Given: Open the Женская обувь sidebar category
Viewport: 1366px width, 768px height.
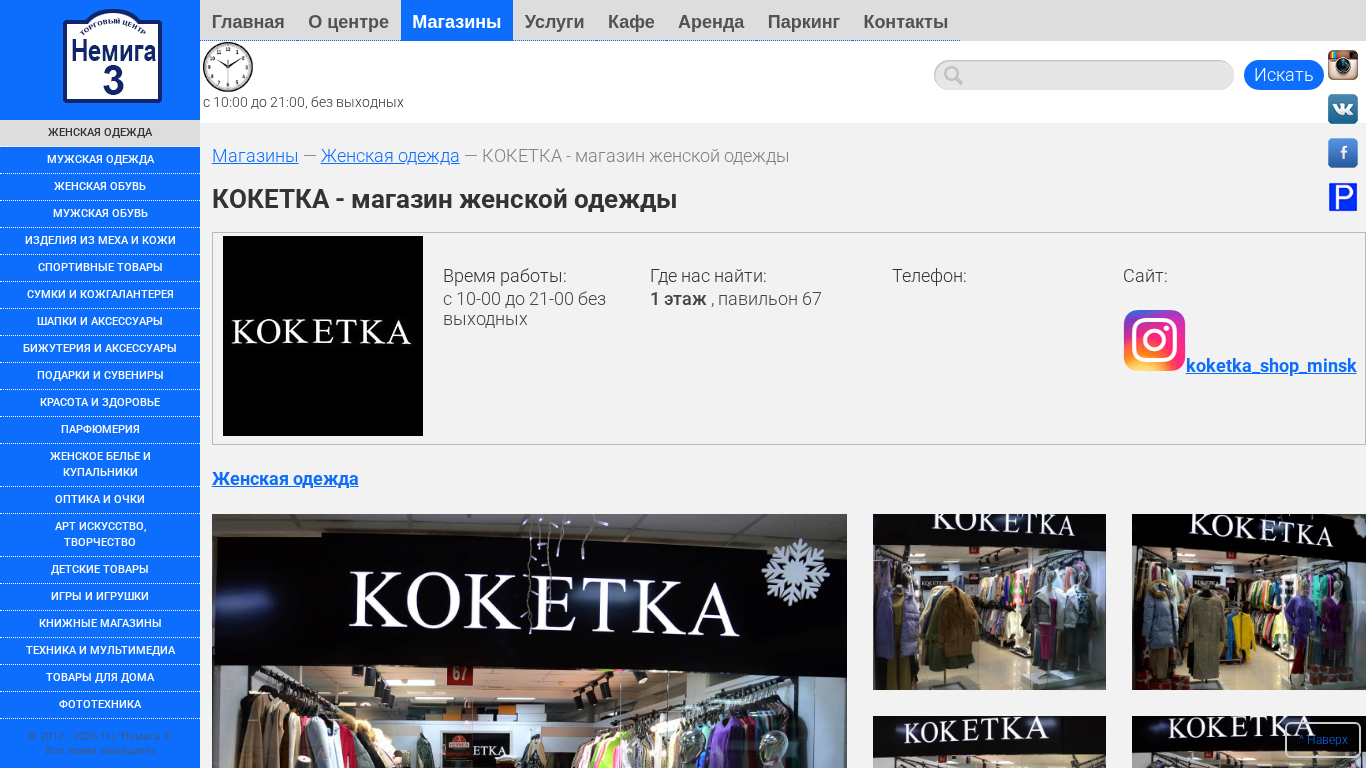Looking at the screenshot, I should tap(100, 187).
